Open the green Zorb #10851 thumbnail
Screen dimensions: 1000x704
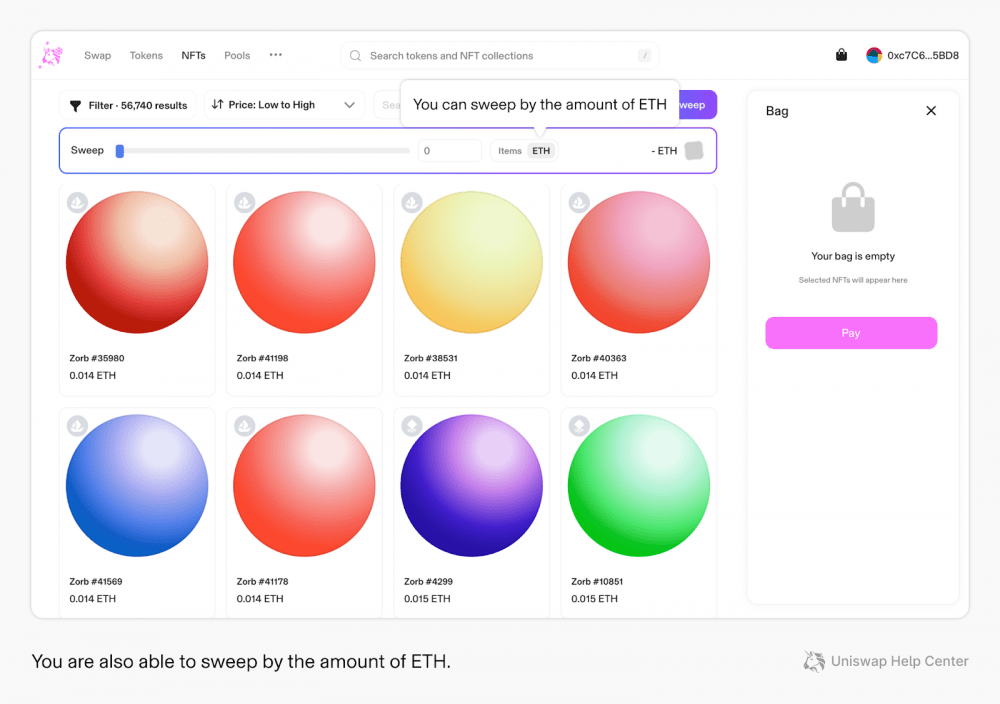pyautogui.click(x=638, y=485)
